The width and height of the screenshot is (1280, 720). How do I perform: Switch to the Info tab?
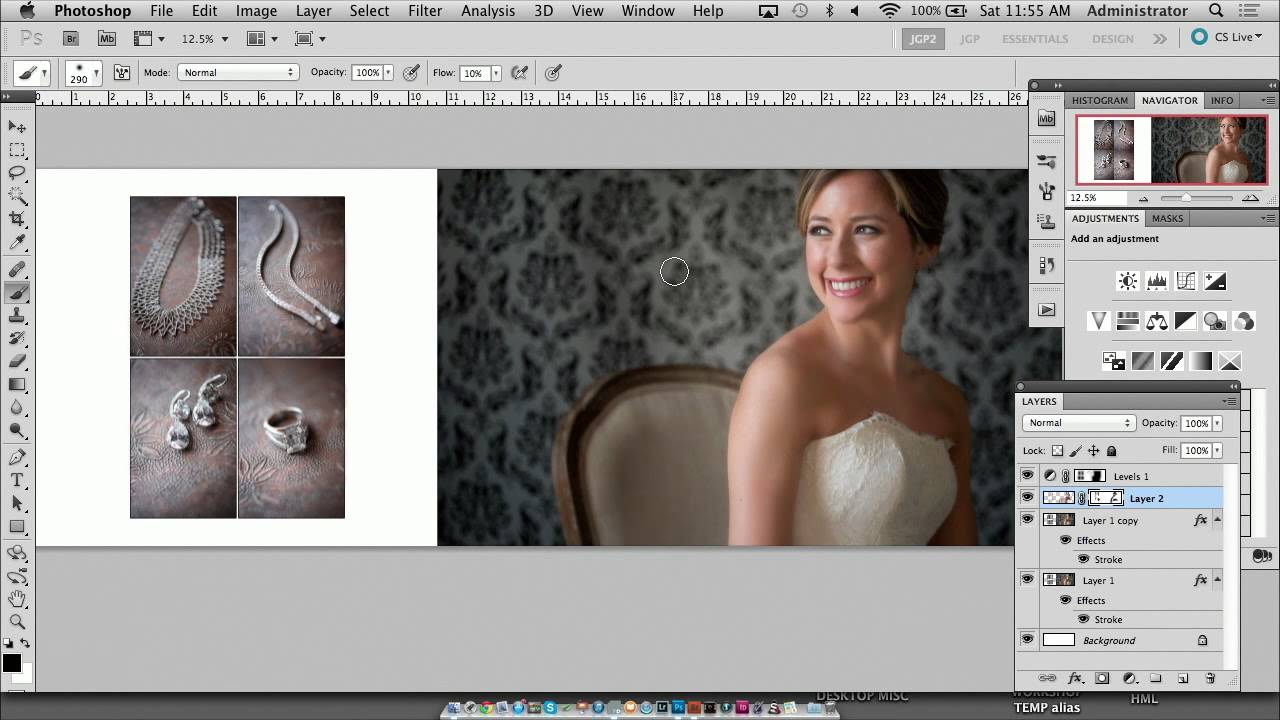(1222, 100)
